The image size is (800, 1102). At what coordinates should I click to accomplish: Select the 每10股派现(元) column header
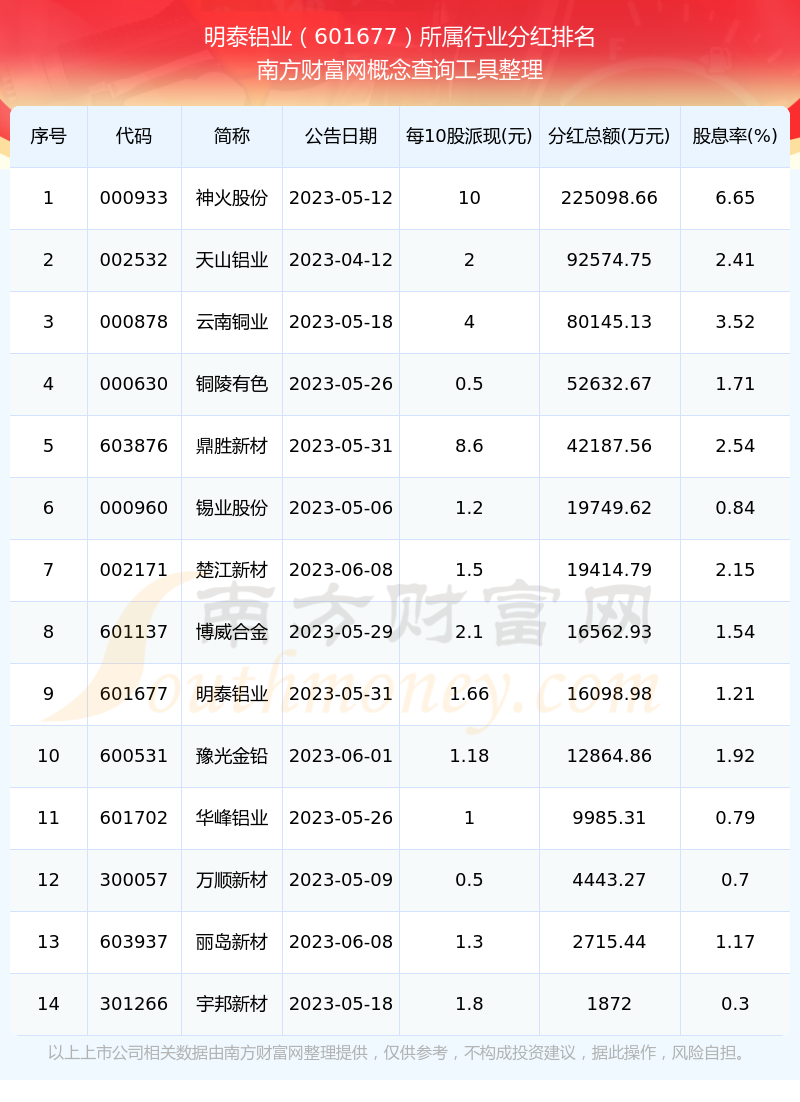[469, 136]
